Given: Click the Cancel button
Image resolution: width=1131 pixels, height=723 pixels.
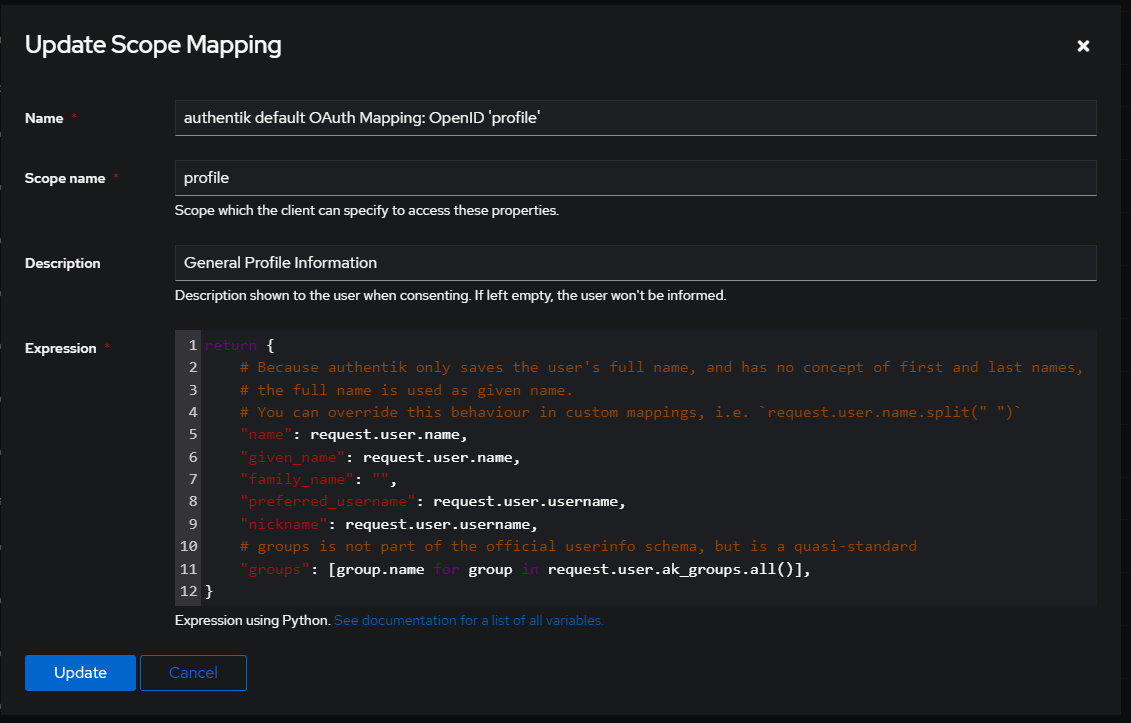Looking at the screenshot, I should [x=193, y=673].
